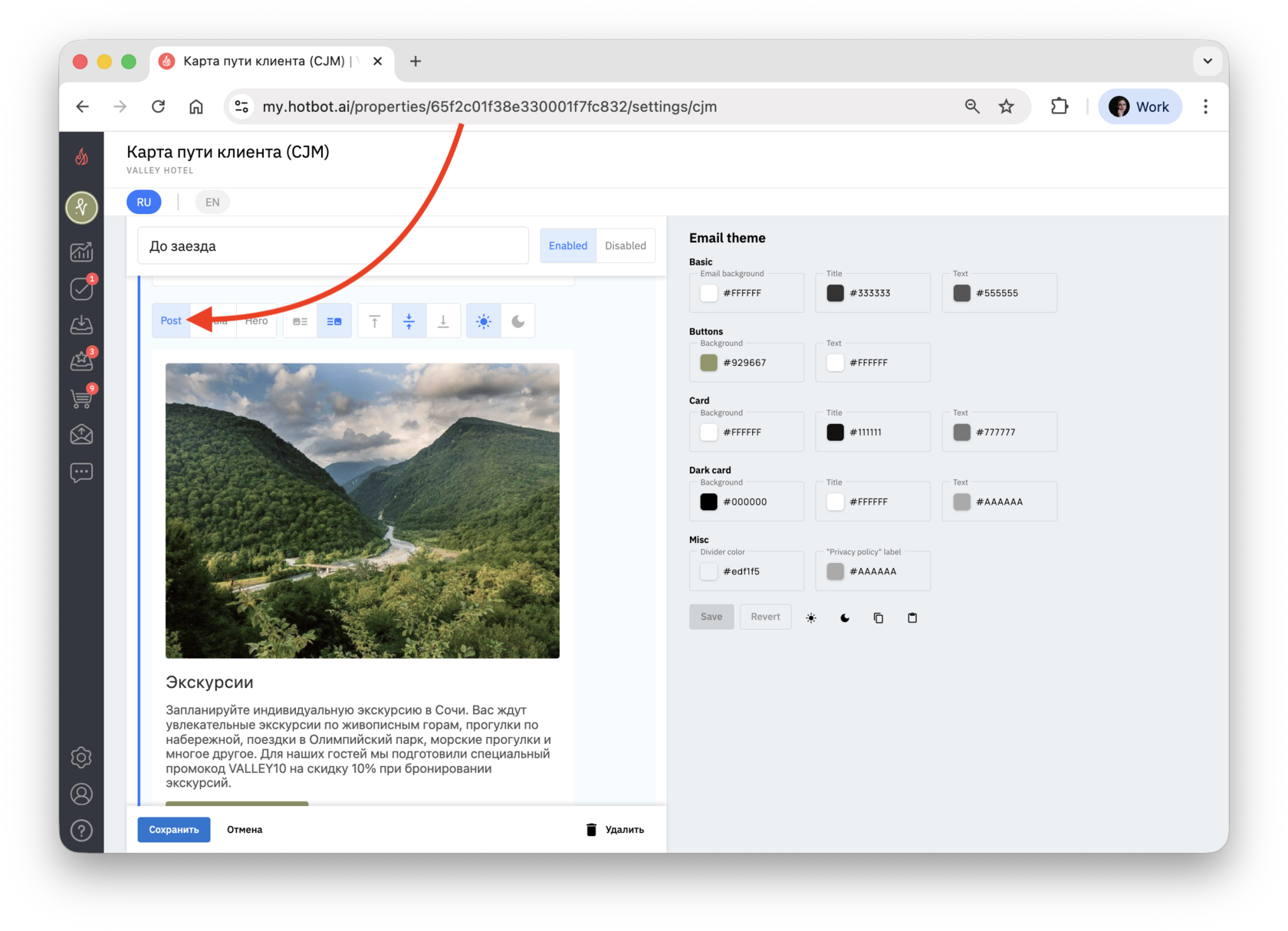Switch to the EN language tab
This screenshot has height=931, width=1288.
[212, 202]
